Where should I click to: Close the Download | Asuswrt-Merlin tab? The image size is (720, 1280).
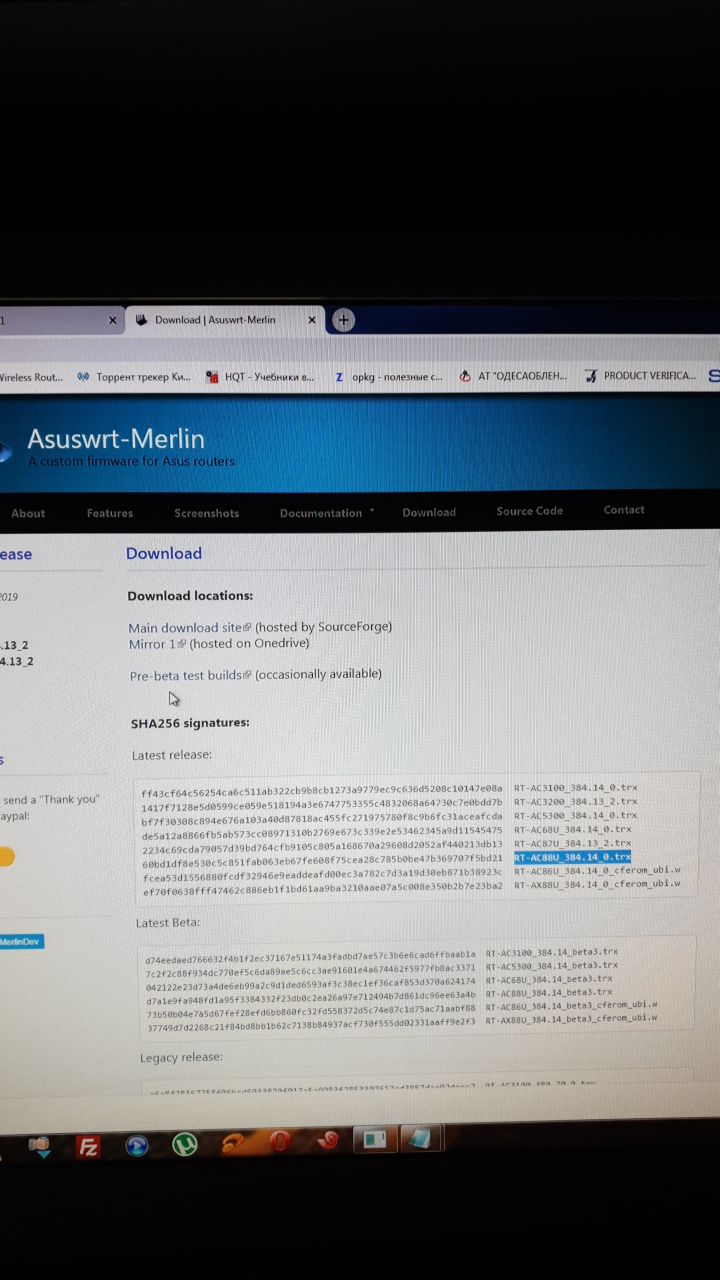(x=311, y=320)
